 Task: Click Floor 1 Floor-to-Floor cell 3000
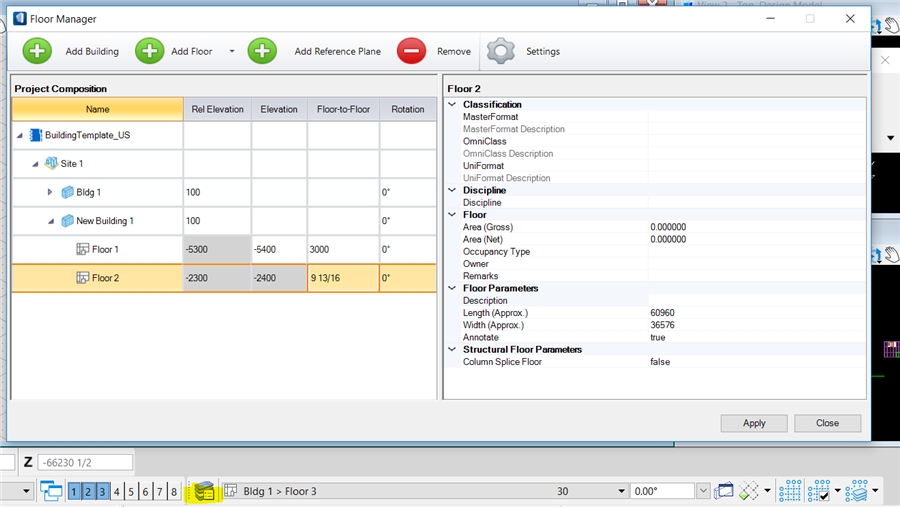343,249
